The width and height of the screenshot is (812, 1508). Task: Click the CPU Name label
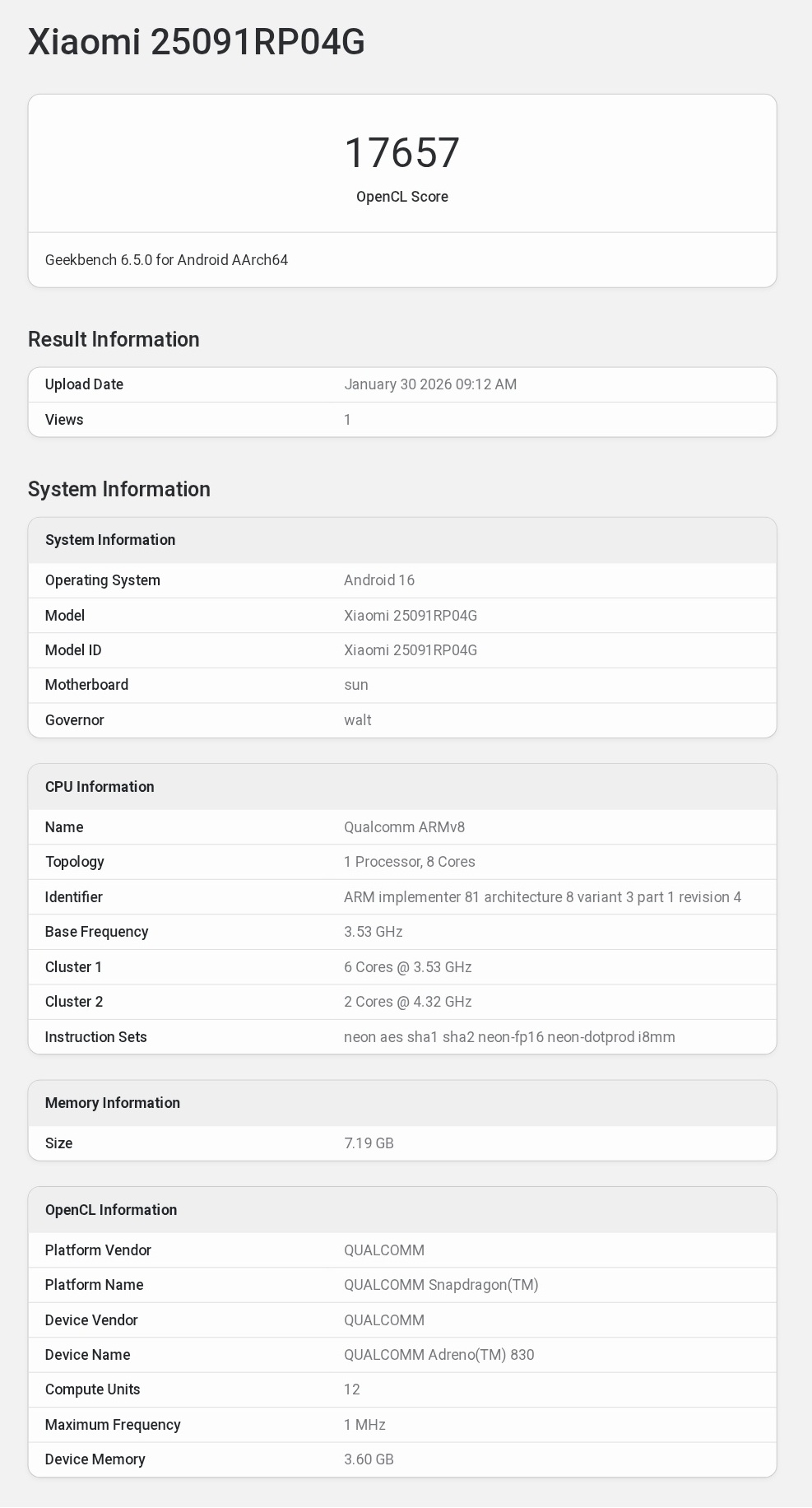[64, 827]
